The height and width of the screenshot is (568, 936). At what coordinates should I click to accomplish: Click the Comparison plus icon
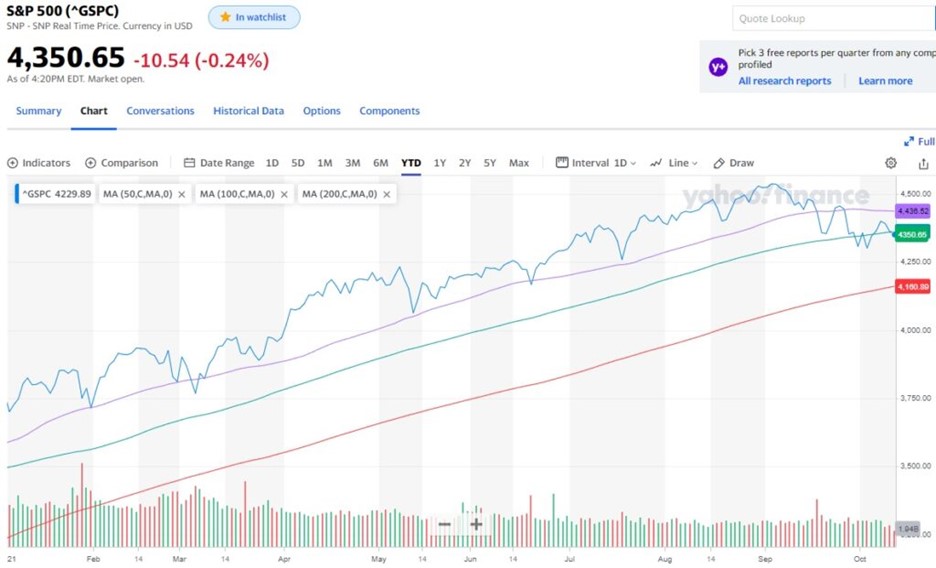click(x=91, y=163)
